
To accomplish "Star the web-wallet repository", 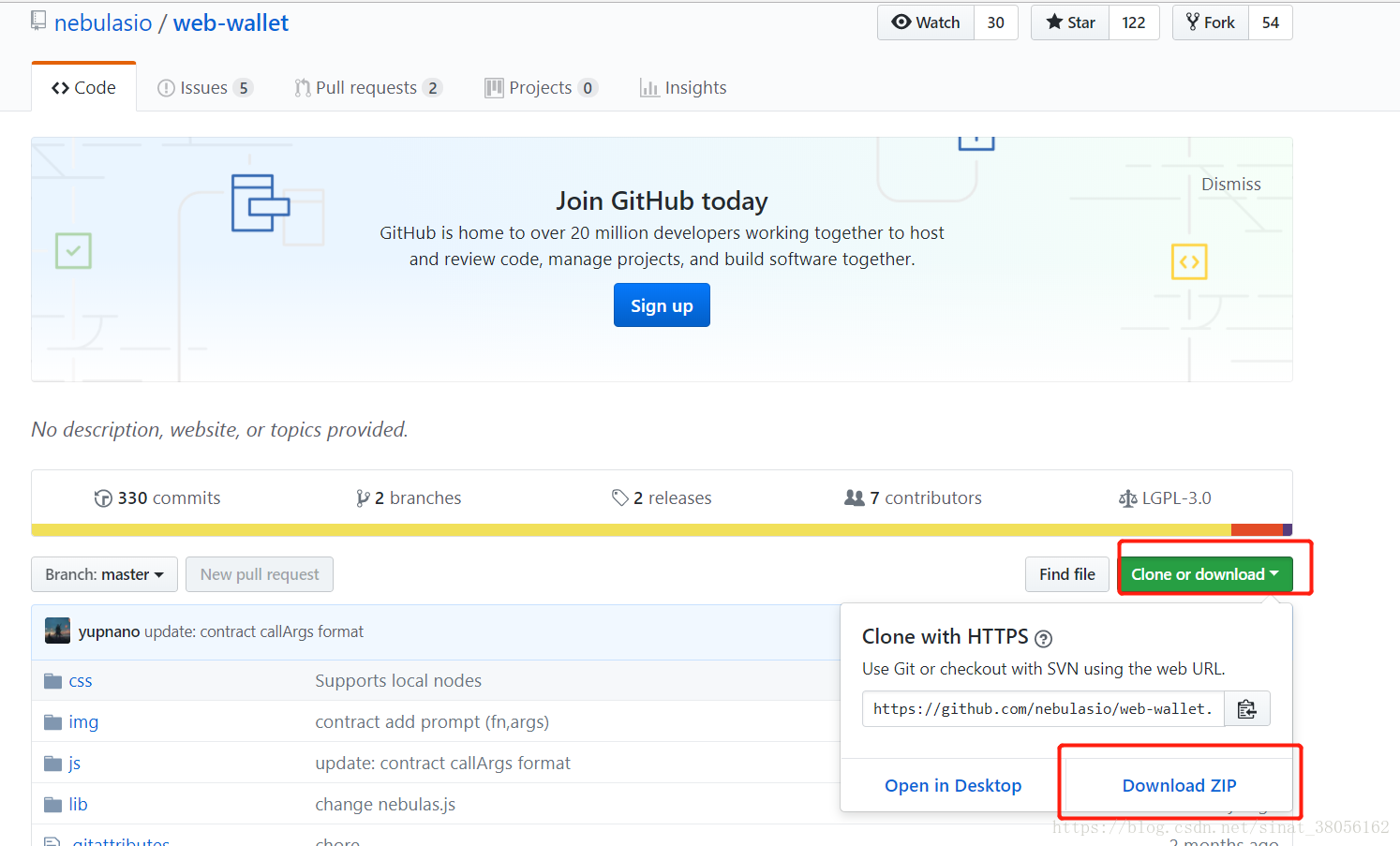I will click(x=1070, y=22).
